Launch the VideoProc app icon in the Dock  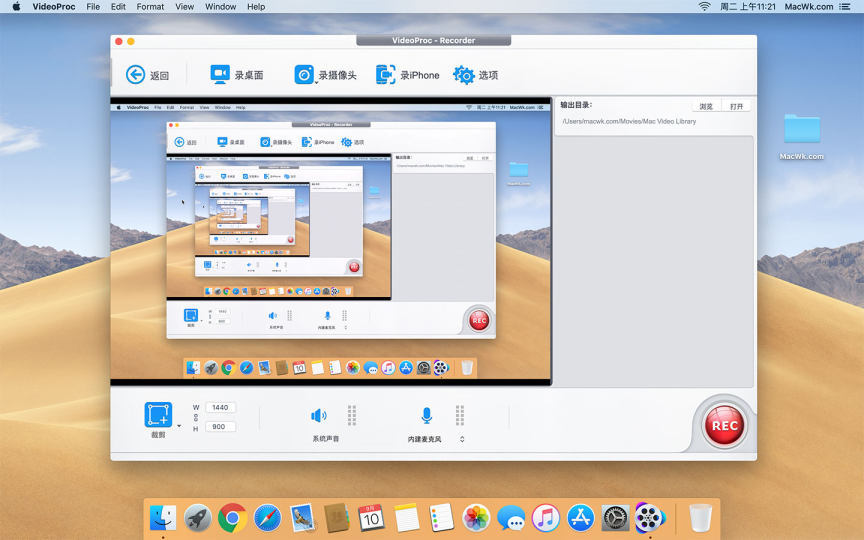650,517
